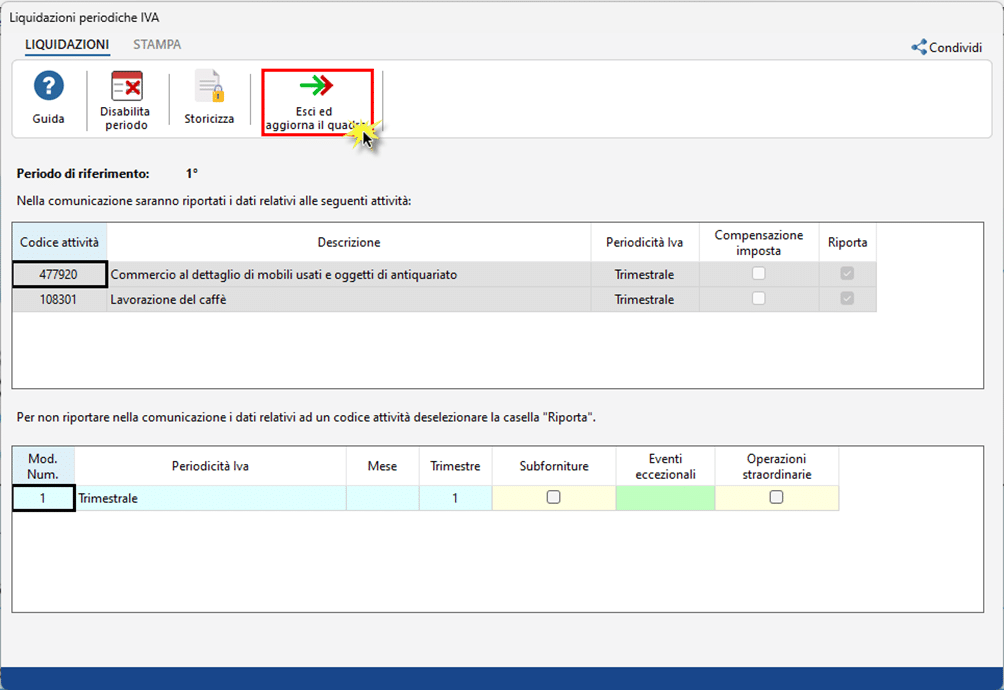Toggle Compensazione imposta for Lavorazione del caffè
Image resolution: width=1004 pixels, height=690 pixels.
[759, 299]
